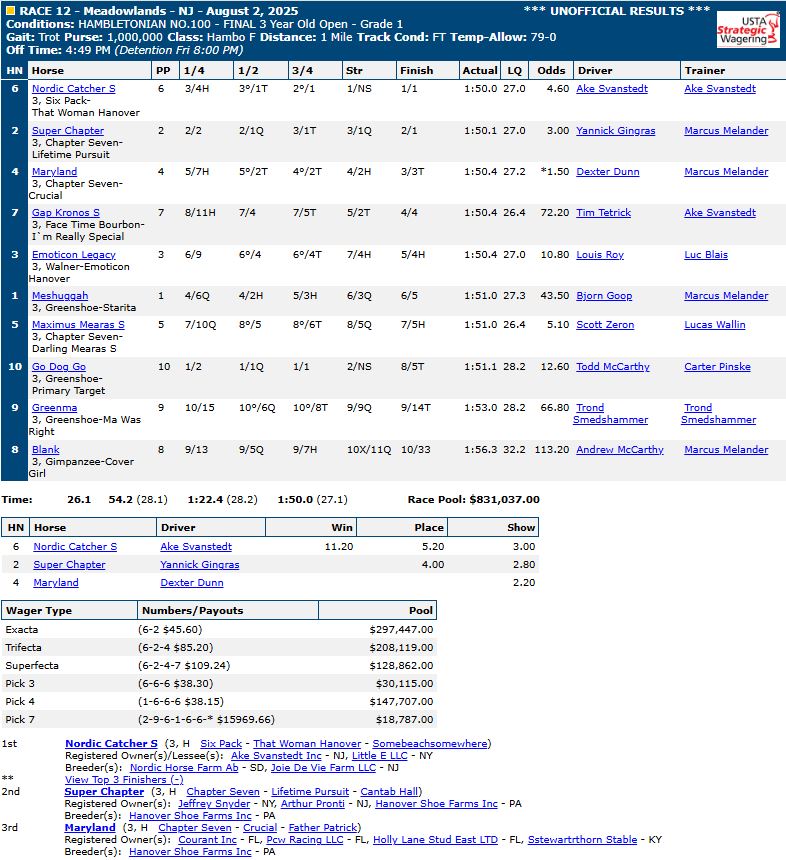This screenshot has height=860, width=786.
Task: Click the Stewartrthorn Stable owner link
Action: coord(582,840)
